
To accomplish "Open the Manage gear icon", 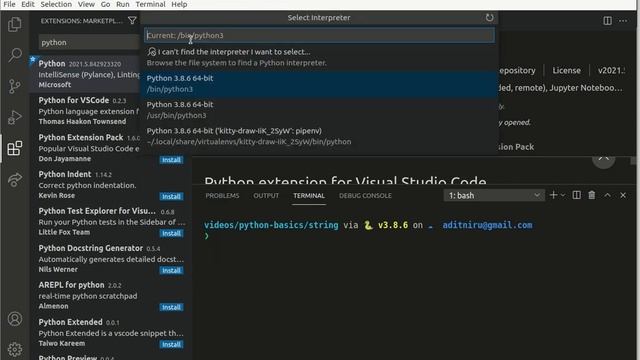I will (x=15, y=349).
